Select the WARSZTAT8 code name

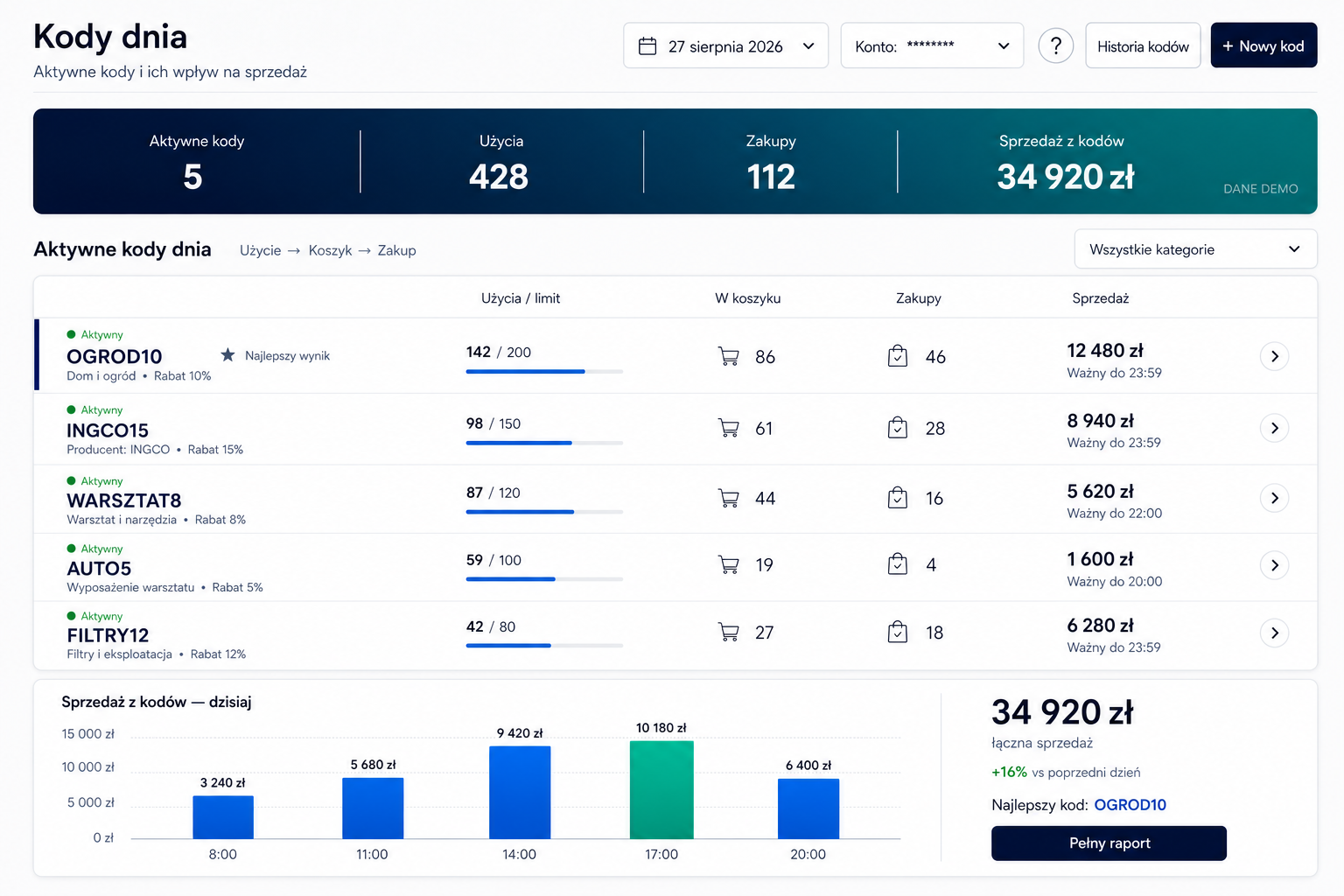coord(124,500)
